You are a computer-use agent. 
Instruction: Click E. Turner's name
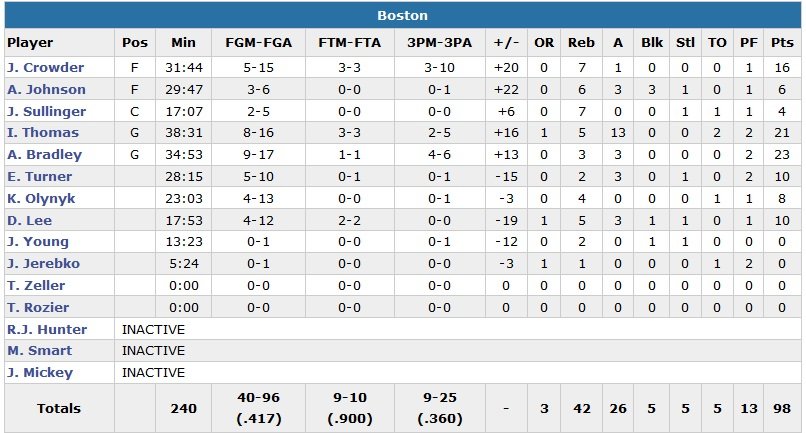(40, 176)
